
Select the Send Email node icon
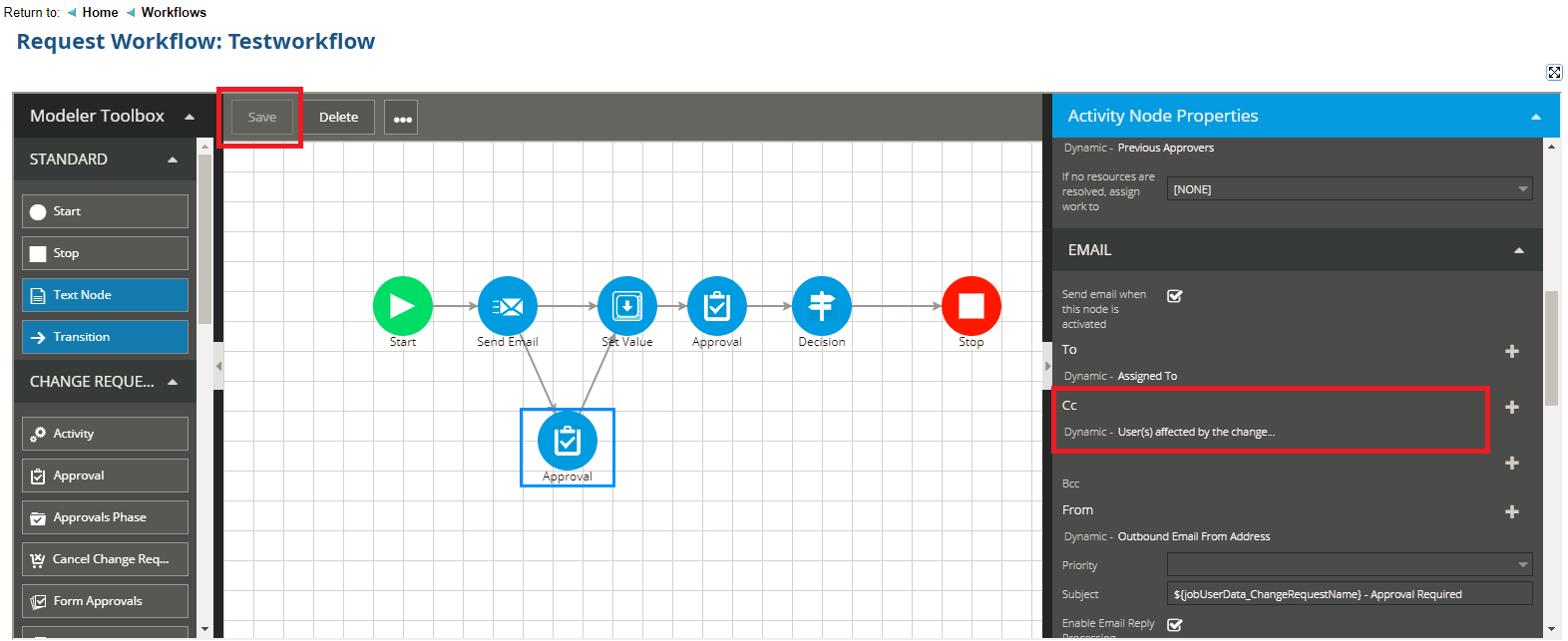(508, 306)
